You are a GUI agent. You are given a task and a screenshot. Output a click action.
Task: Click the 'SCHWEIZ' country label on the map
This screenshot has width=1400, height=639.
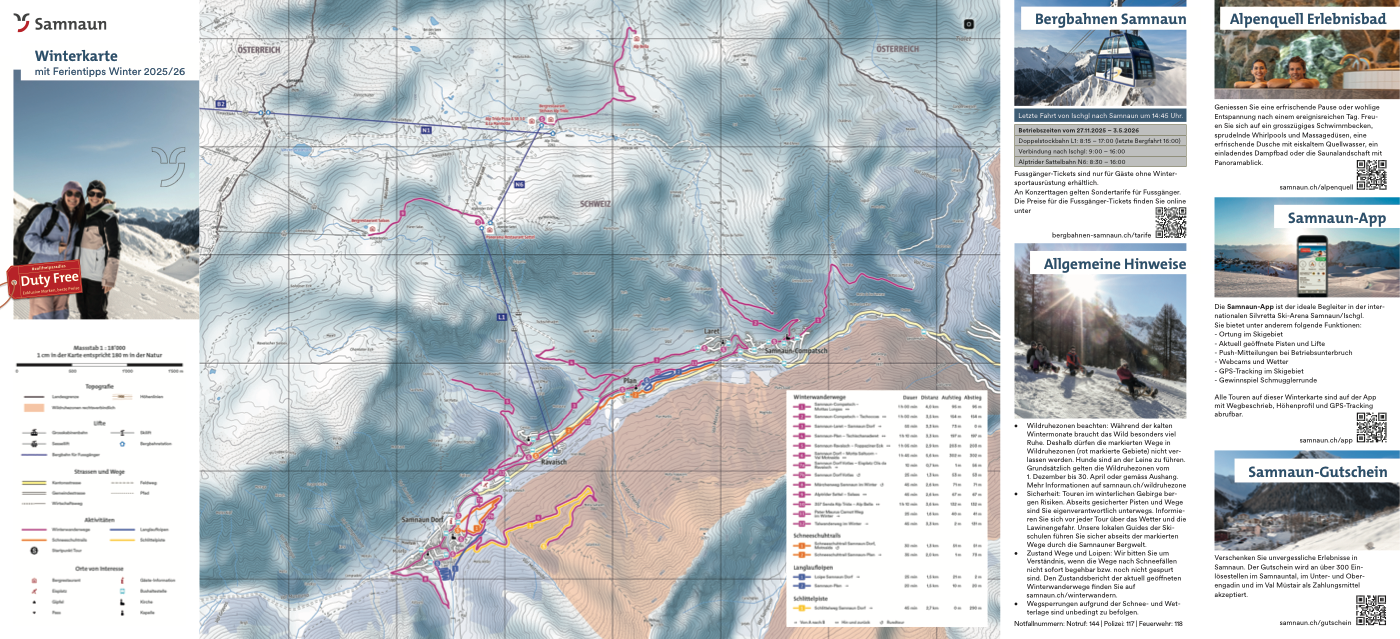coord(595,203)
